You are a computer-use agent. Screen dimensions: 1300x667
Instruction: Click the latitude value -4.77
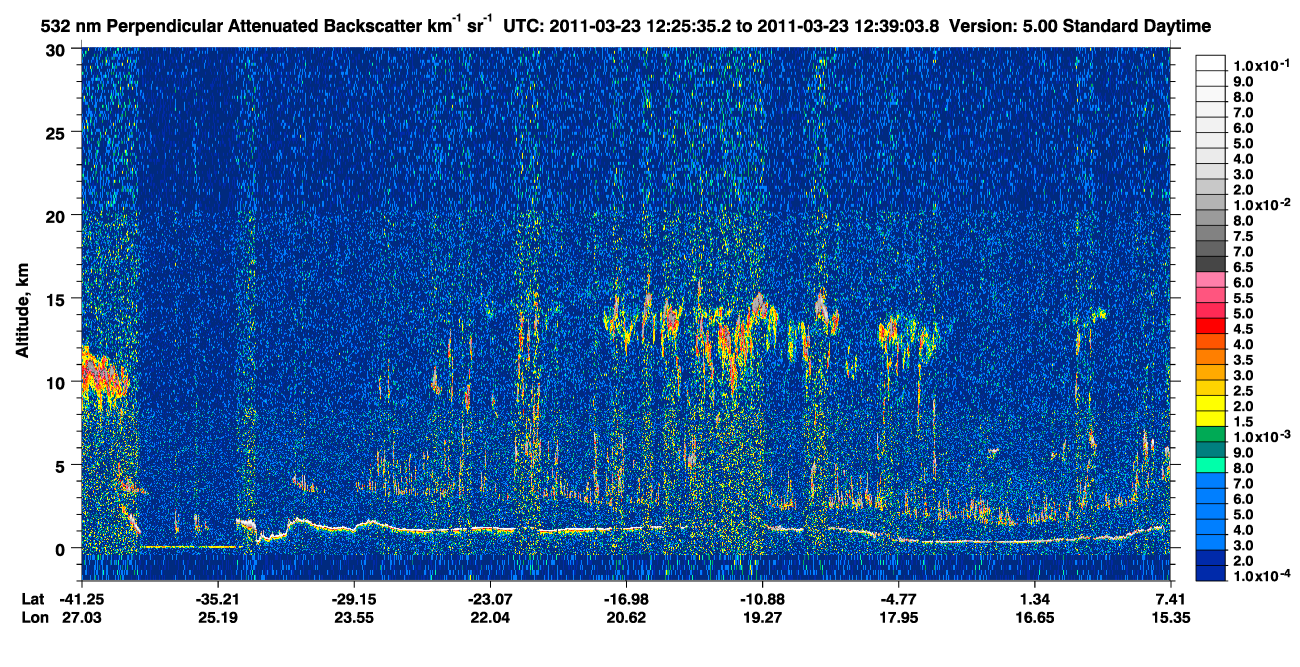(x=897, y=599)
